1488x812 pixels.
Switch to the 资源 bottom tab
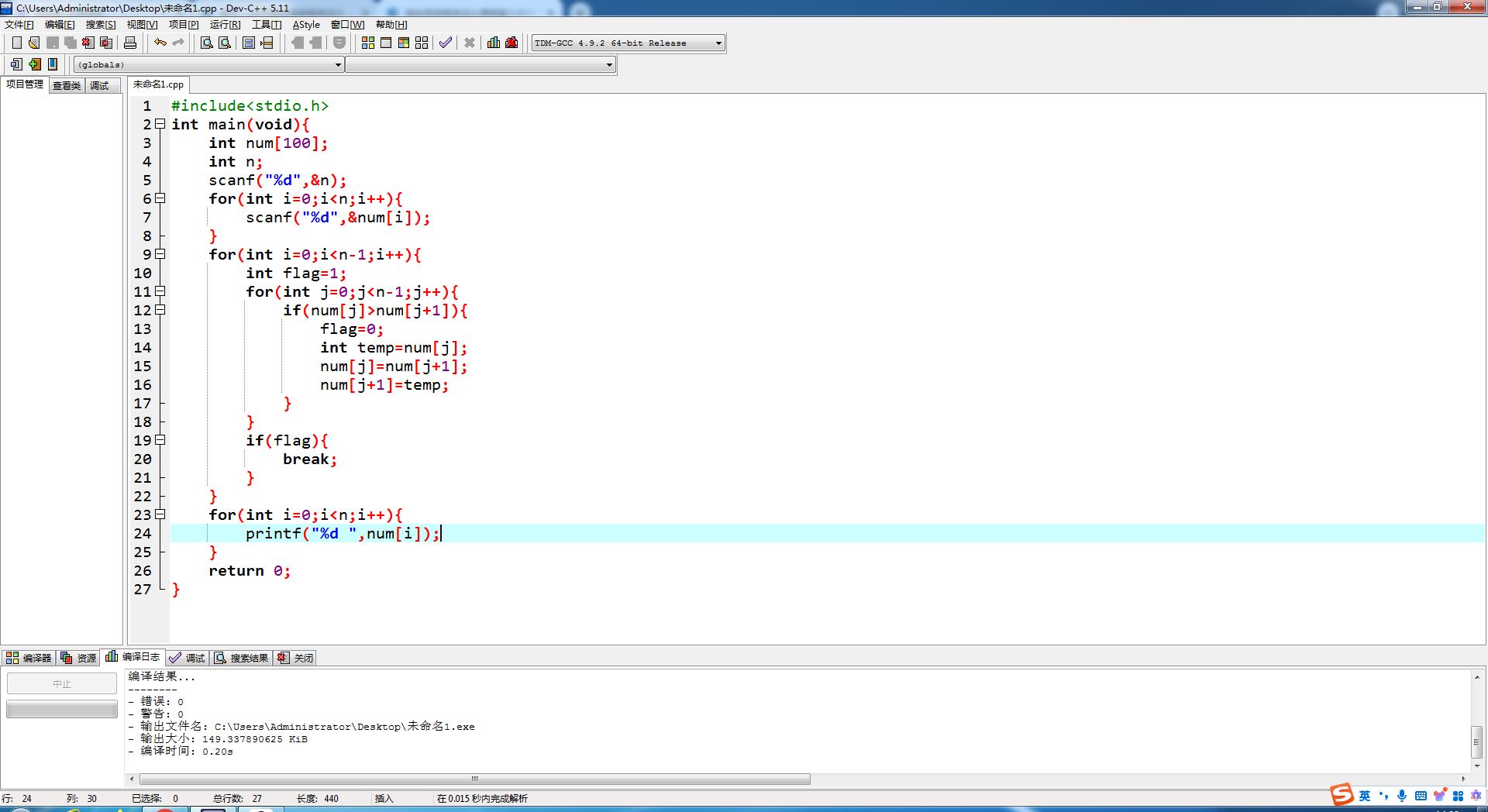click(78, 658)
